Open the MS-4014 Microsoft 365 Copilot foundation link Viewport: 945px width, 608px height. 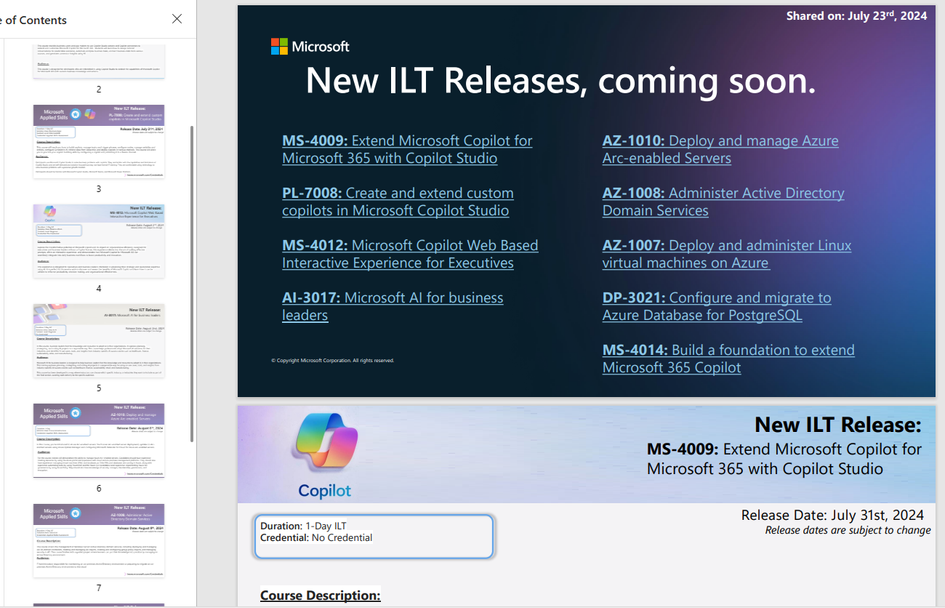[x=728, y=359]
